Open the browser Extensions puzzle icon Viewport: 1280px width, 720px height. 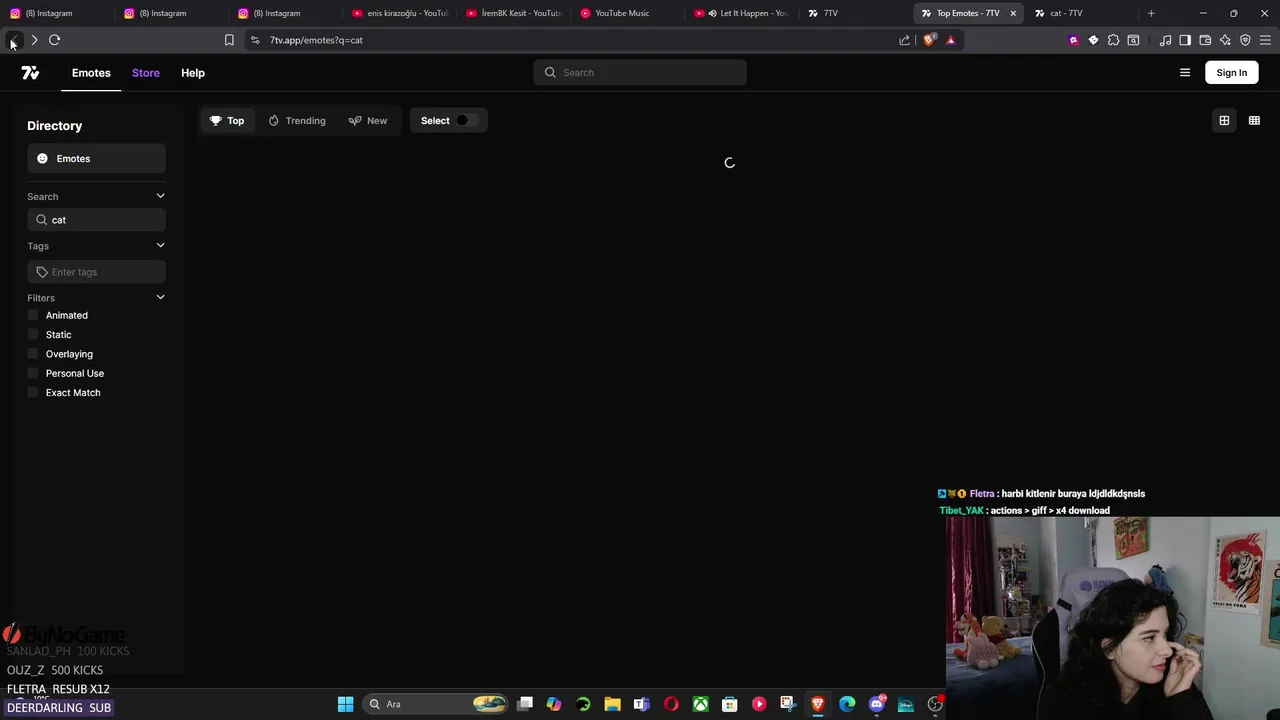click(x=1113, y=40)
